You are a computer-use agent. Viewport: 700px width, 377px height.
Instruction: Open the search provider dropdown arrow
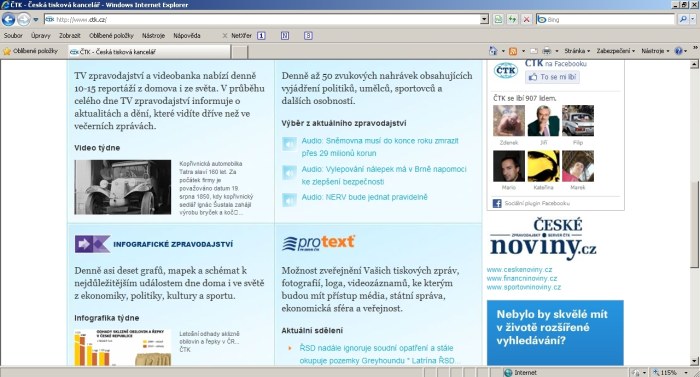click(693, 20)
